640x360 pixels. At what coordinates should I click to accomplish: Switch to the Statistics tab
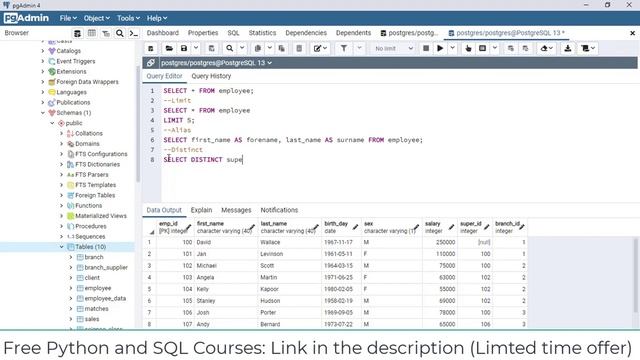[262, 33]
